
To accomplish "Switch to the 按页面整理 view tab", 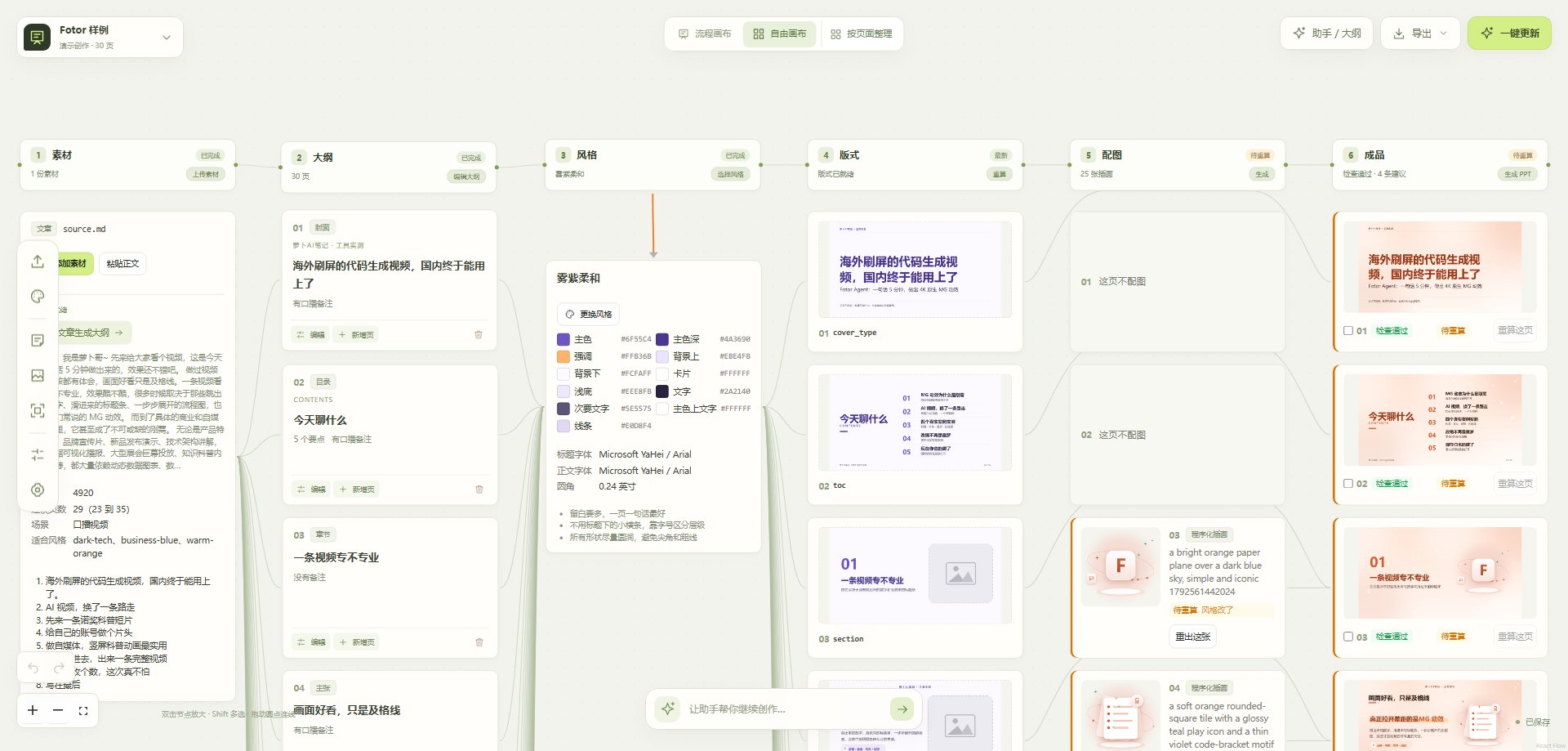I will [x=862, y=34].
